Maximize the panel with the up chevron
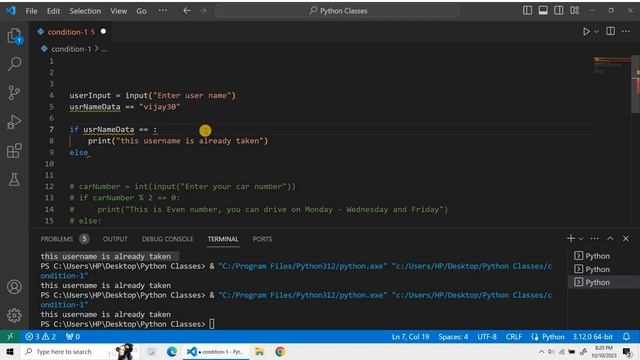This screenshot has width=640, height=360. (x=610, y=238)
